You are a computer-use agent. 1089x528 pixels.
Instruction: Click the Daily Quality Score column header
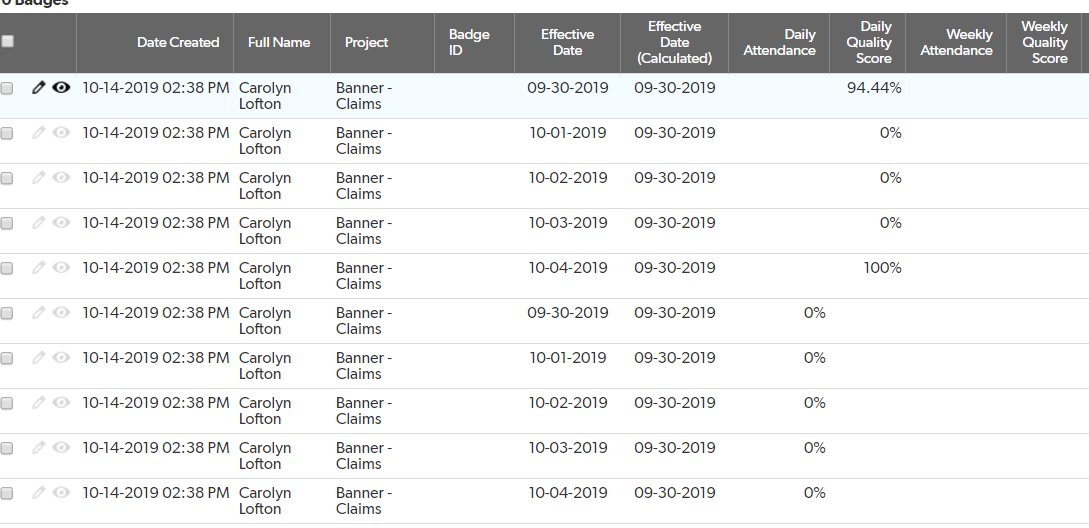click(874, 42)
